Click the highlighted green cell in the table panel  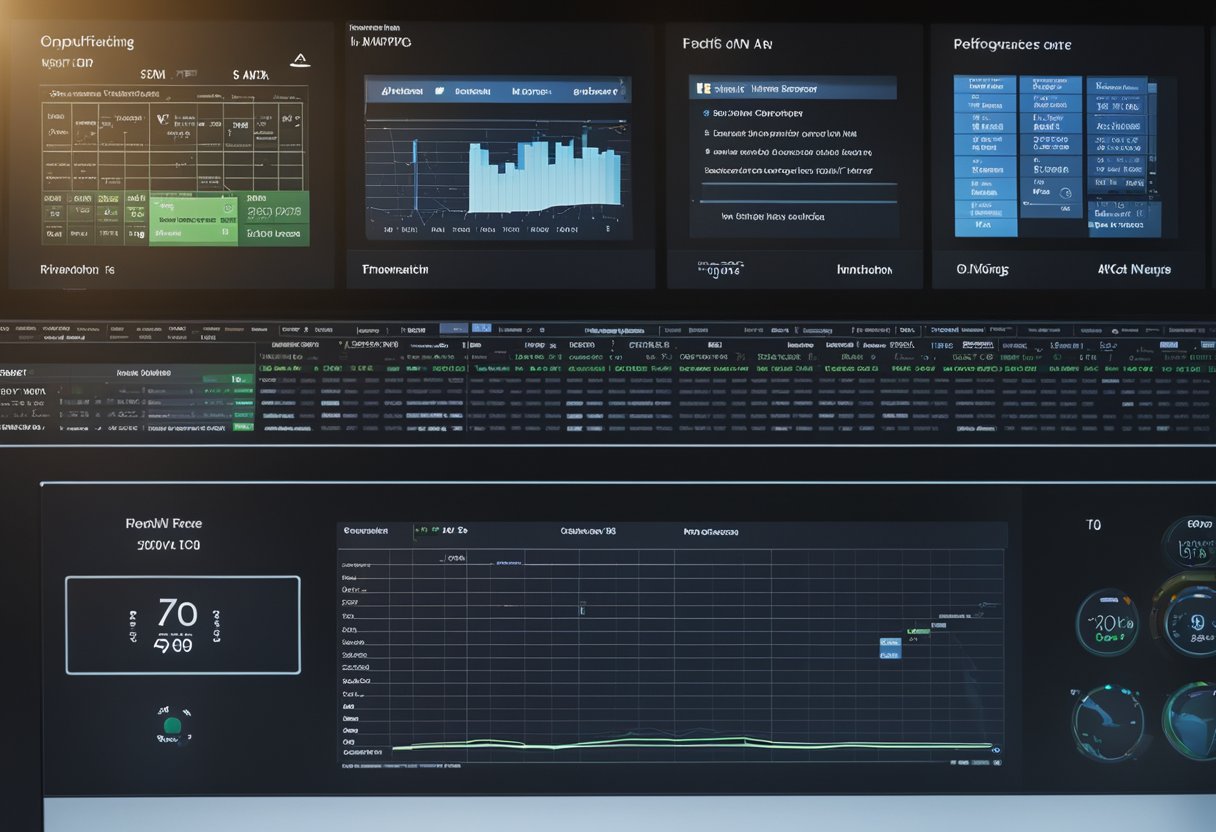pos(193,218)
